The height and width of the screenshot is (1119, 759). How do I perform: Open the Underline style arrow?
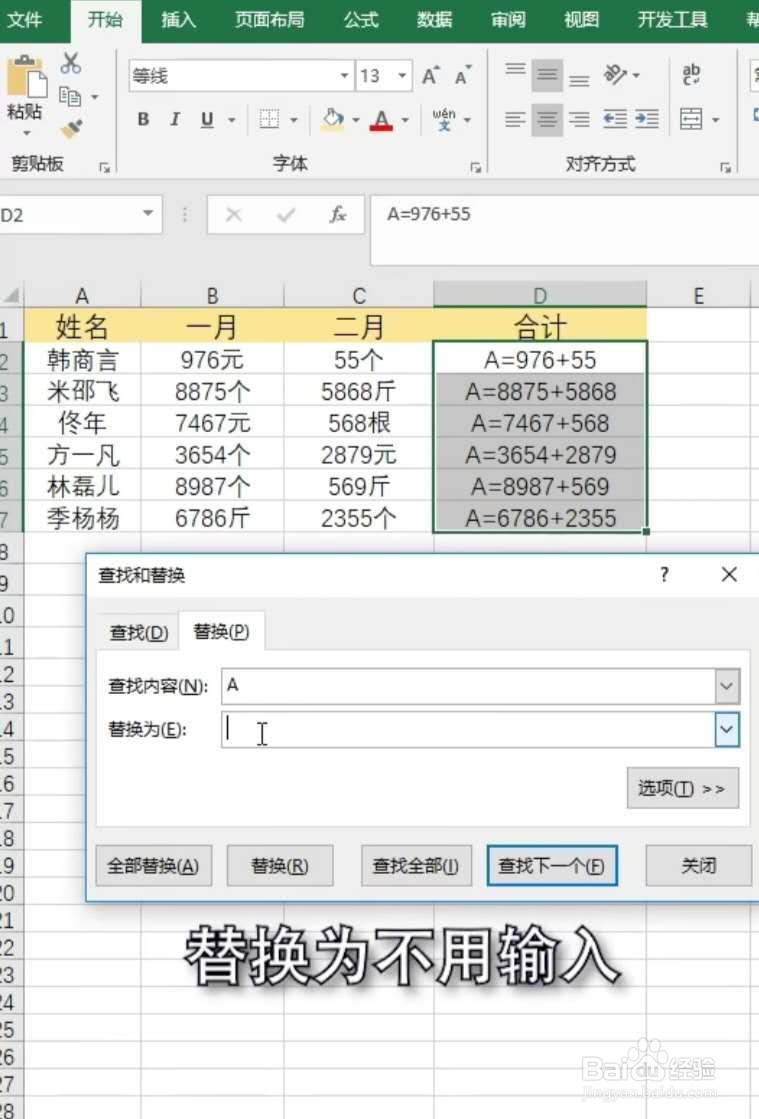click(x=232, y=120)
